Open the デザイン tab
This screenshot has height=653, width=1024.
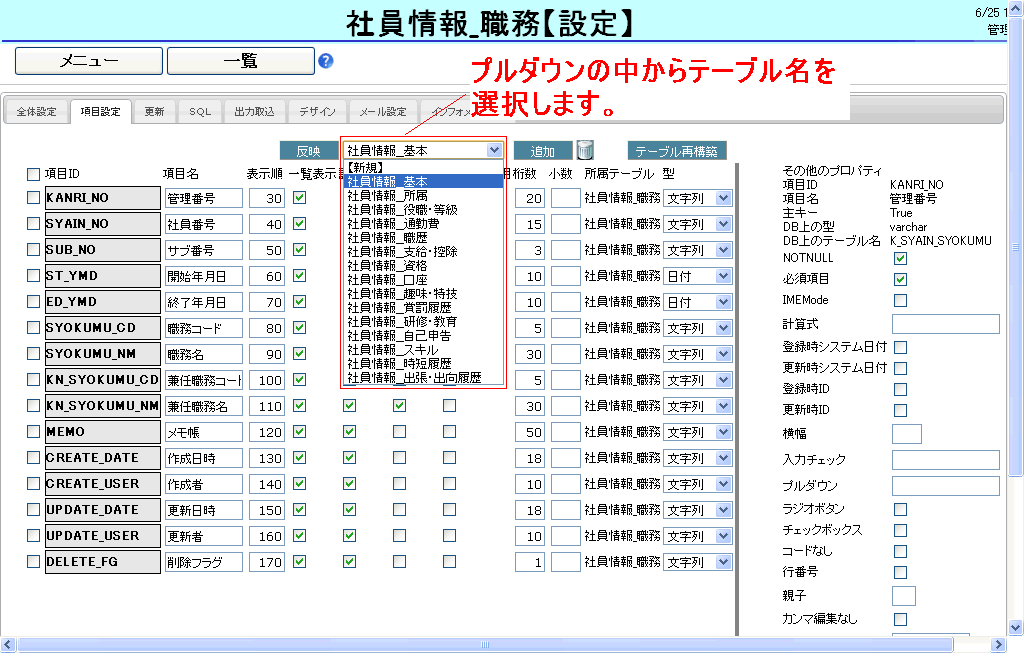(317, 112)
